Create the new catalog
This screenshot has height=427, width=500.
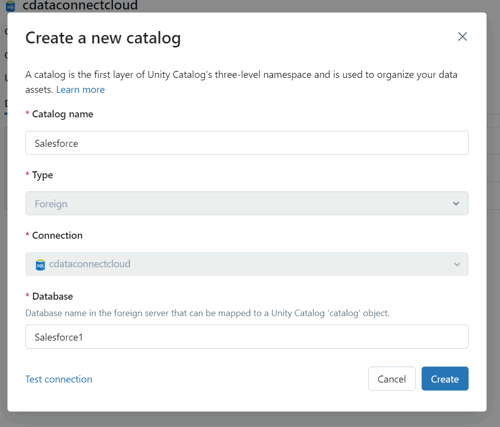click(445, 379)
